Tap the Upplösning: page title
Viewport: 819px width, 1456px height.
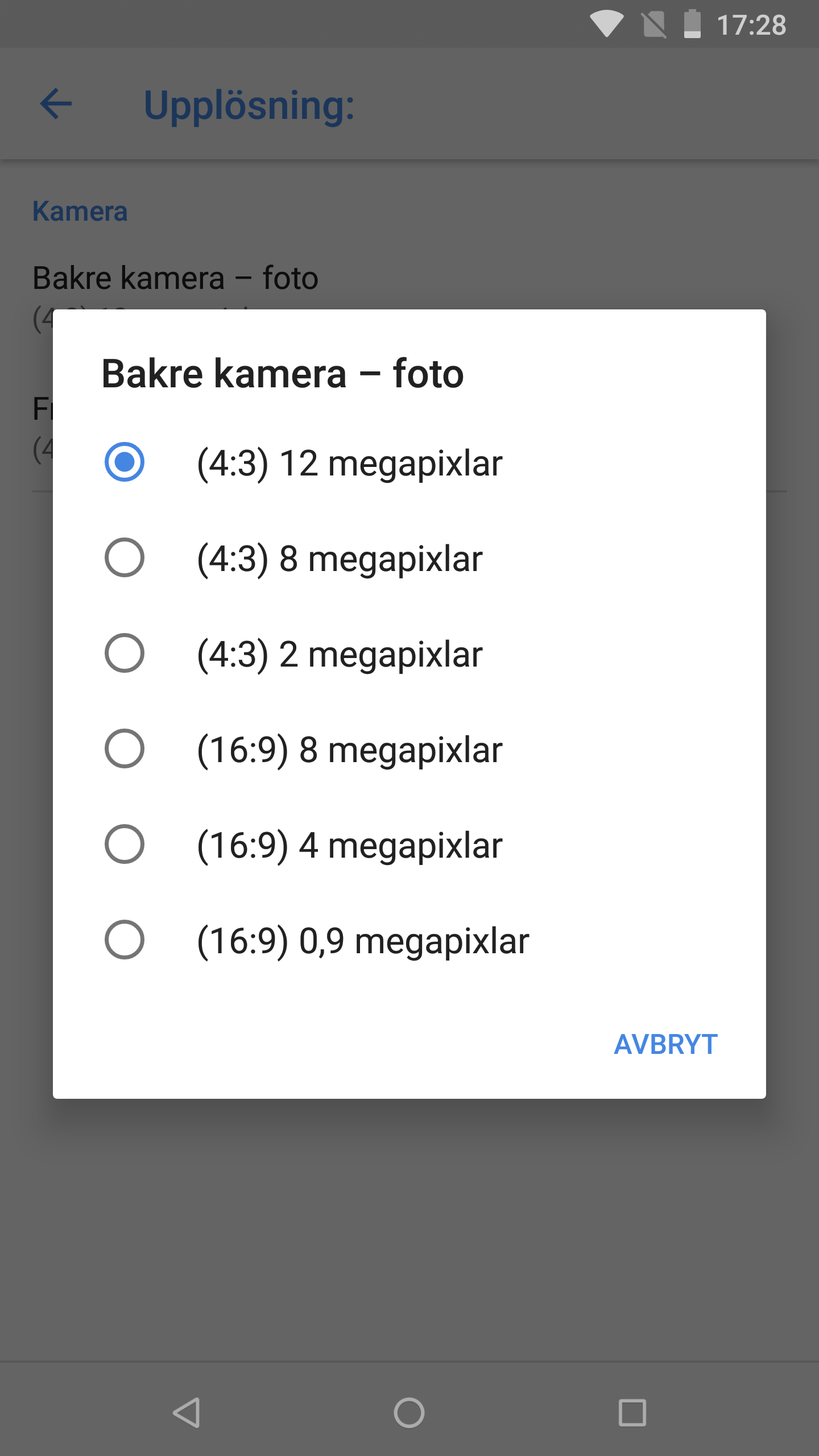tap(249, 105)
